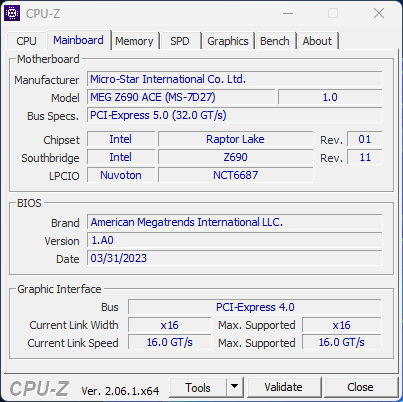Click the Validate button

(x=283, y=387)
